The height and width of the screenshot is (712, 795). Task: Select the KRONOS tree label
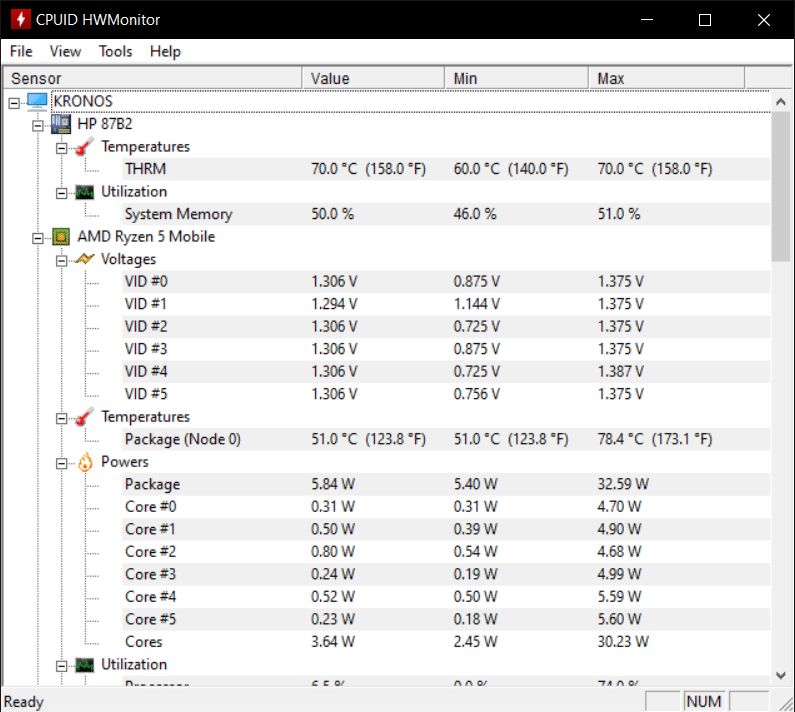[83, 101]
